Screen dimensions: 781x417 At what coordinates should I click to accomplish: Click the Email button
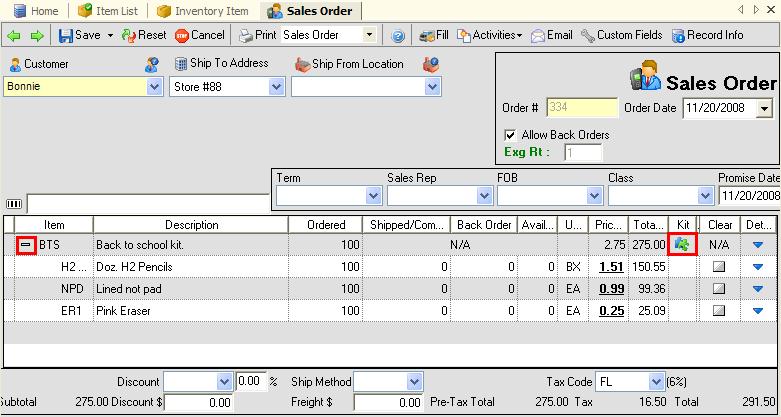click(x=552, y=35)
